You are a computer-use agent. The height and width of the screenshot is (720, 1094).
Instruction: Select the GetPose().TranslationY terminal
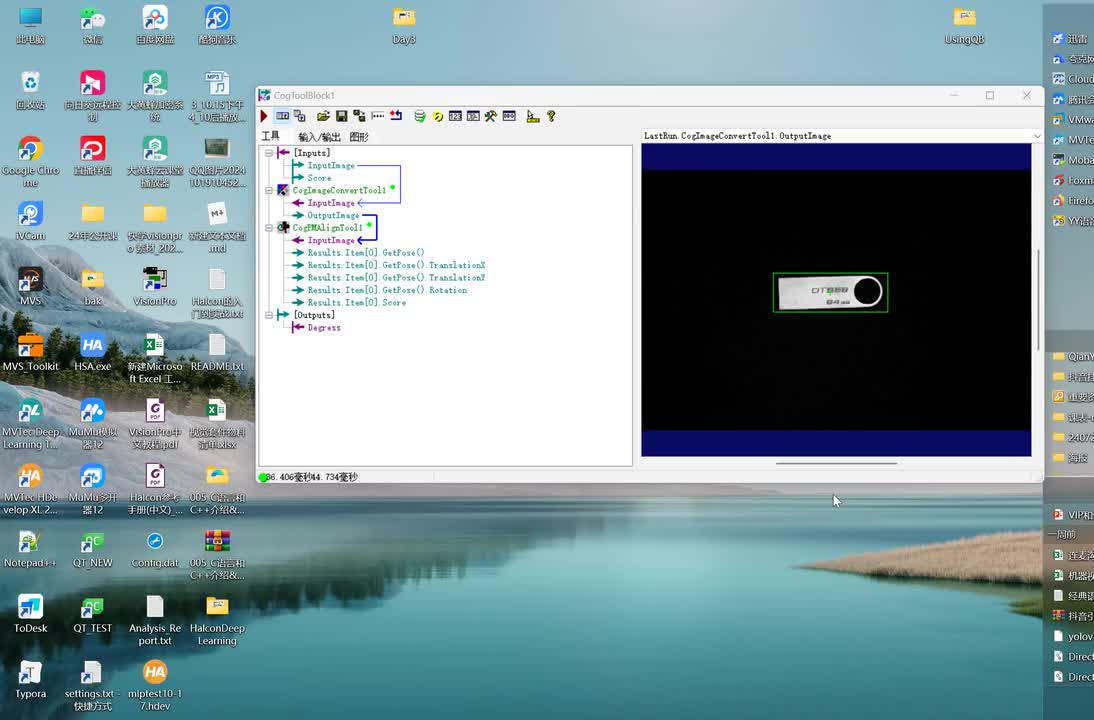(396, 278)
